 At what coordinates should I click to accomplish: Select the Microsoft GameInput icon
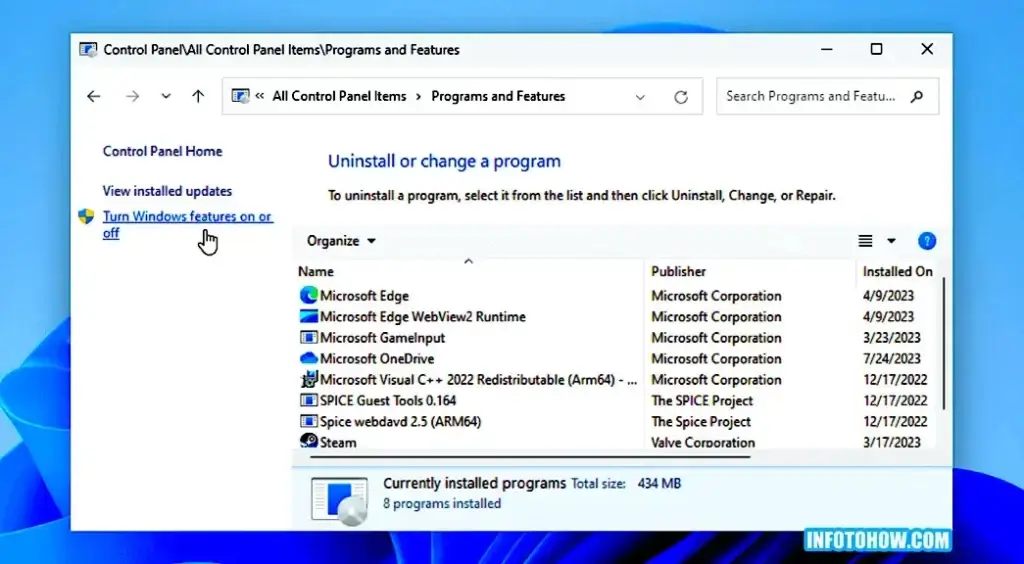point(308,337)
